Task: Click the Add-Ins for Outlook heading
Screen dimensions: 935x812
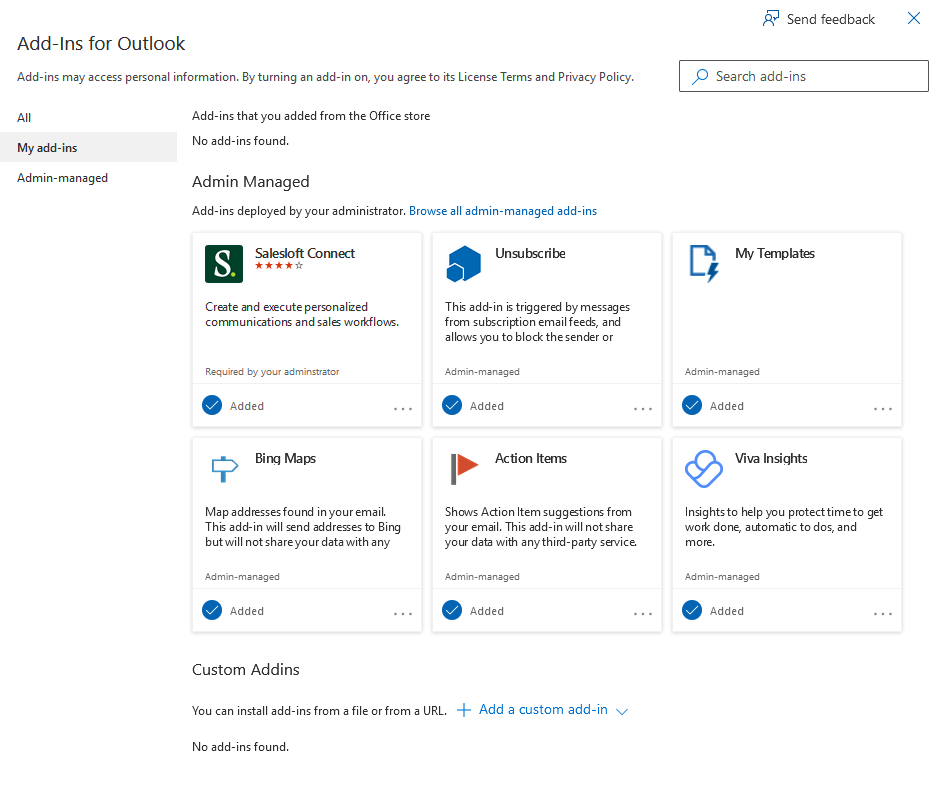Action: coord(101,44)
